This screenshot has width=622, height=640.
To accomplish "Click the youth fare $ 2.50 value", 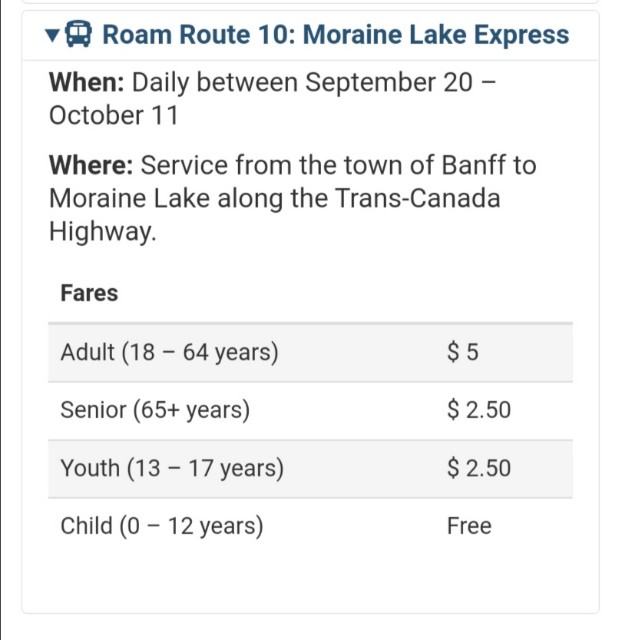I will (x=479, y=468).
